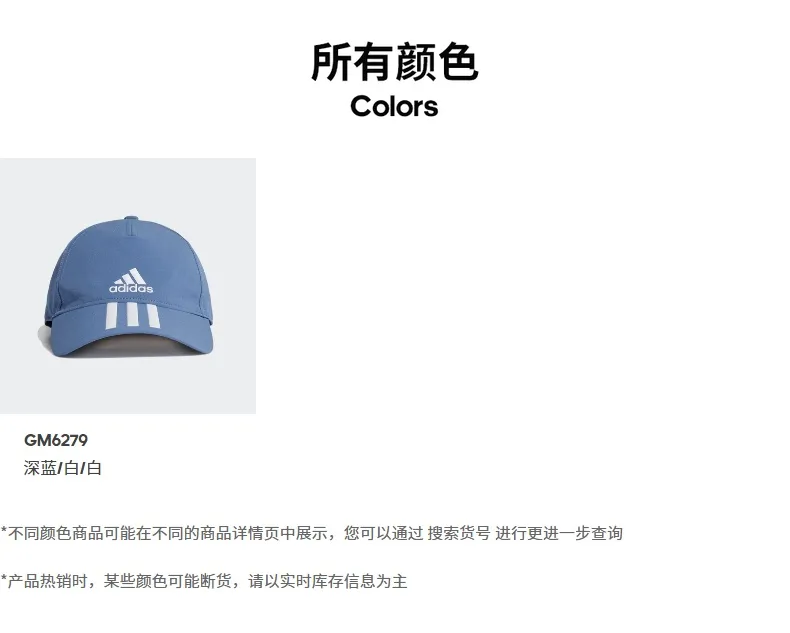Click the 搜索货号 text in the note
Screen dimensions: 790x633
(x=459, y=533)
